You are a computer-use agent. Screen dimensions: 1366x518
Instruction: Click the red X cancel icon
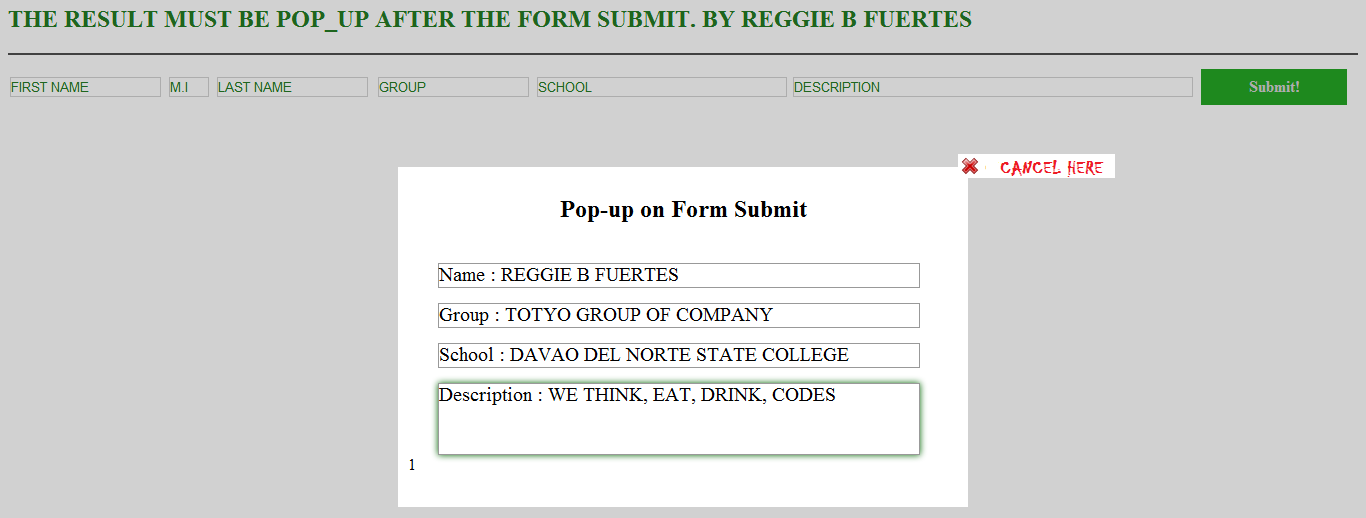(x=970, y=167)
